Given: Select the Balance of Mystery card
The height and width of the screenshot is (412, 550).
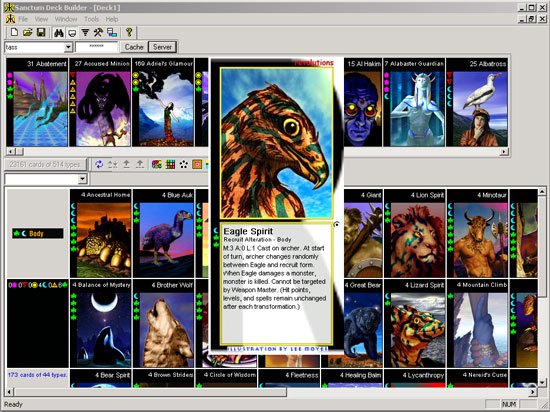Looking at the screenshot, I should coord(101,324).
